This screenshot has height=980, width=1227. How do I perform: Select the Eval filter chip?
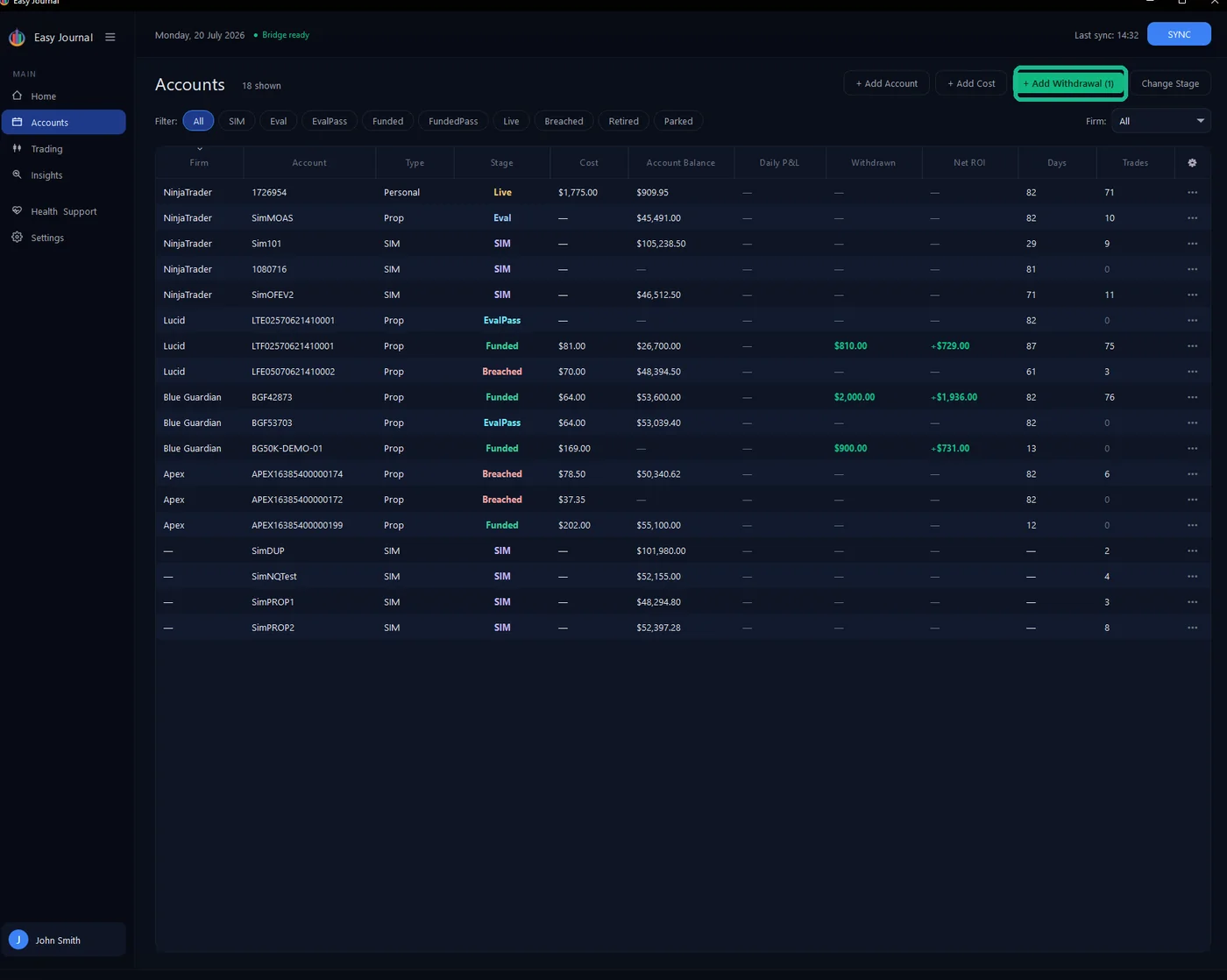[279, 121]
